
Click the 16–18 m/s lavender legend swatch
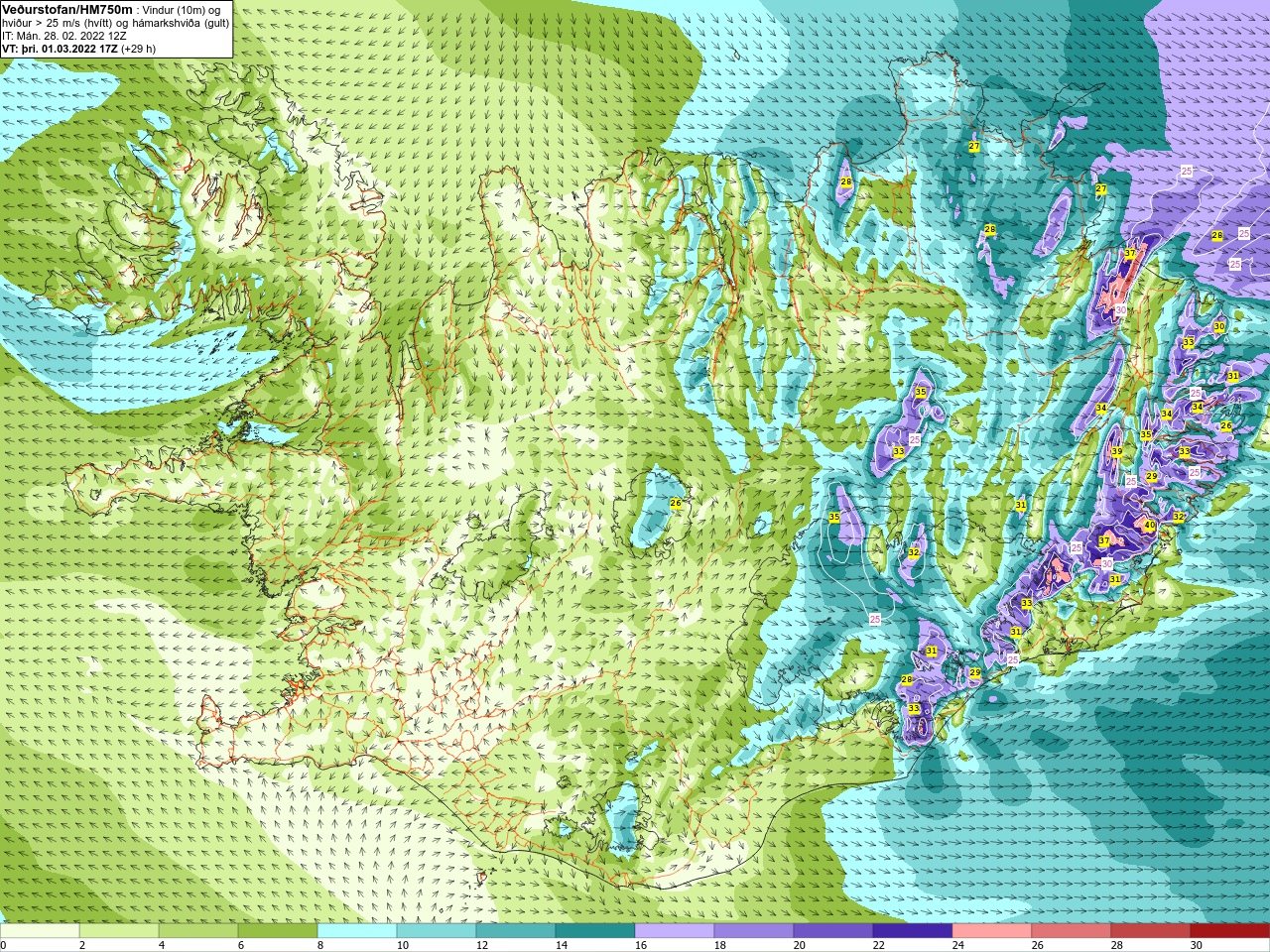pyautogui.click(x=675, y=931)
